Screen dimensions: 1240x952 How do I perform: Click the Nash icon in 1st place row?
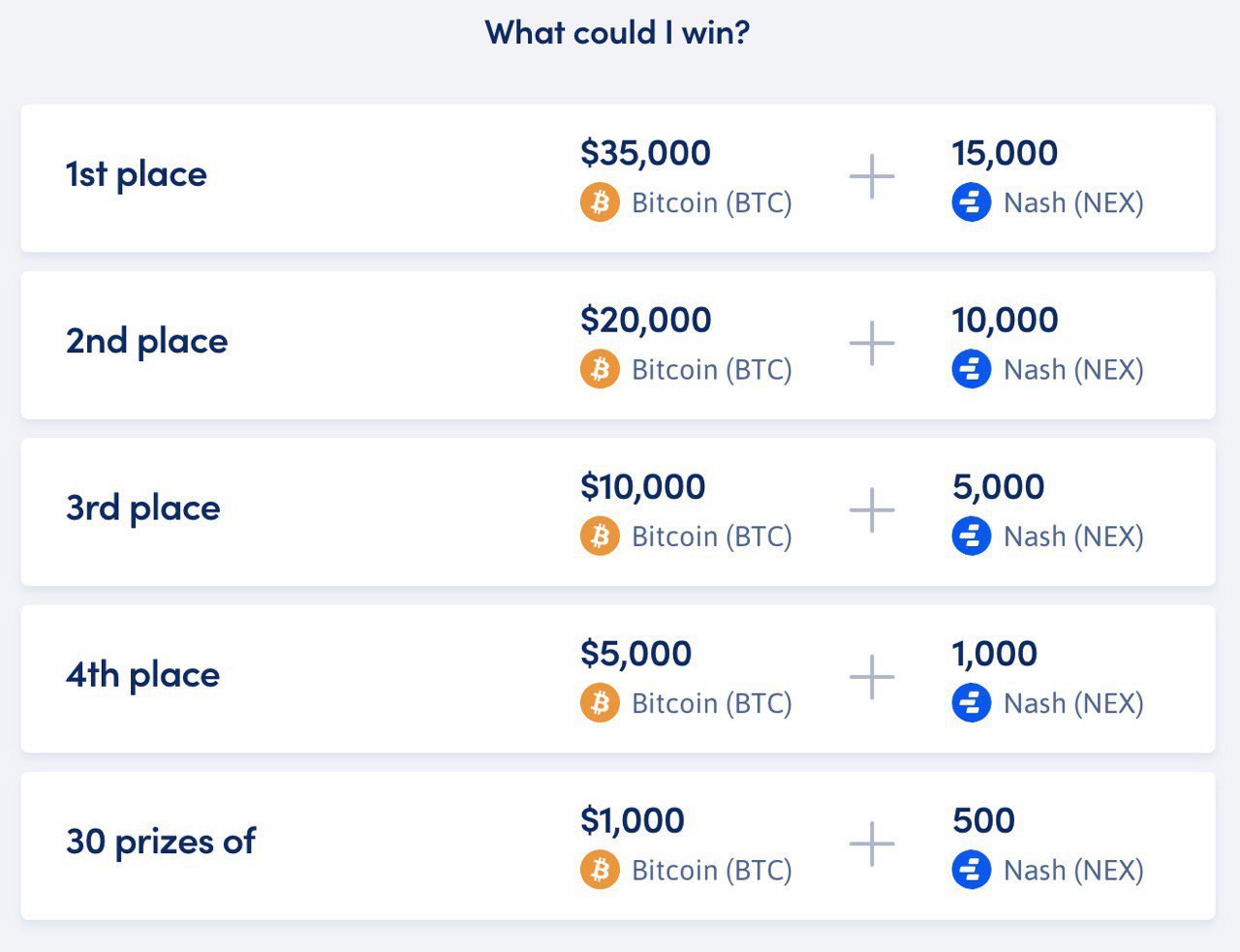click(x=971, y=202)
